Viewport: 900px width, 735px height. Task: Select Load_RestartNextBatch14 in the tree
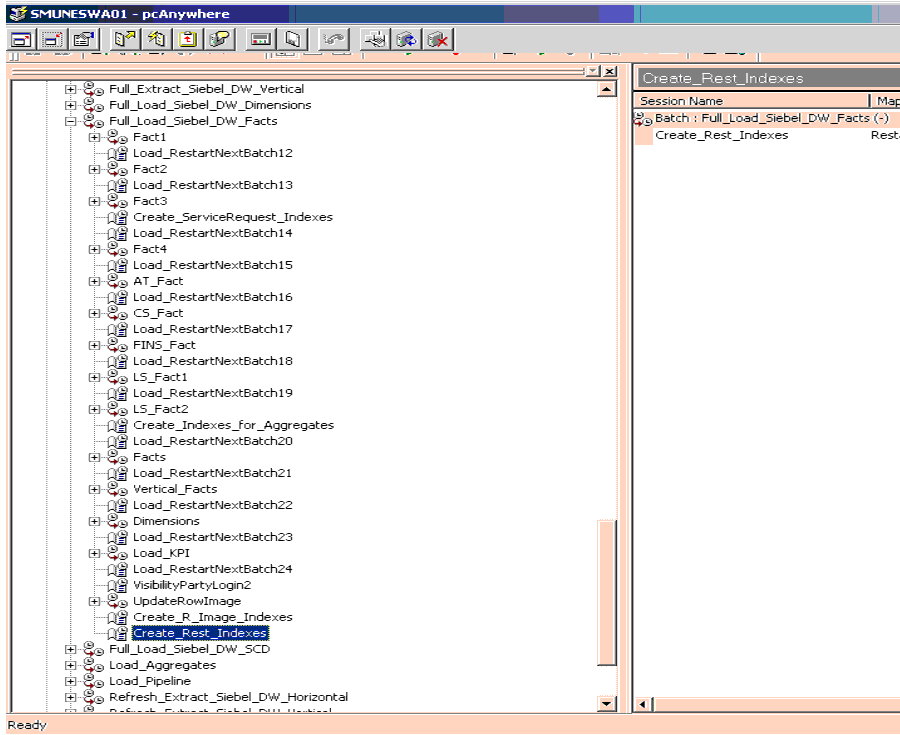pos(213,234)
